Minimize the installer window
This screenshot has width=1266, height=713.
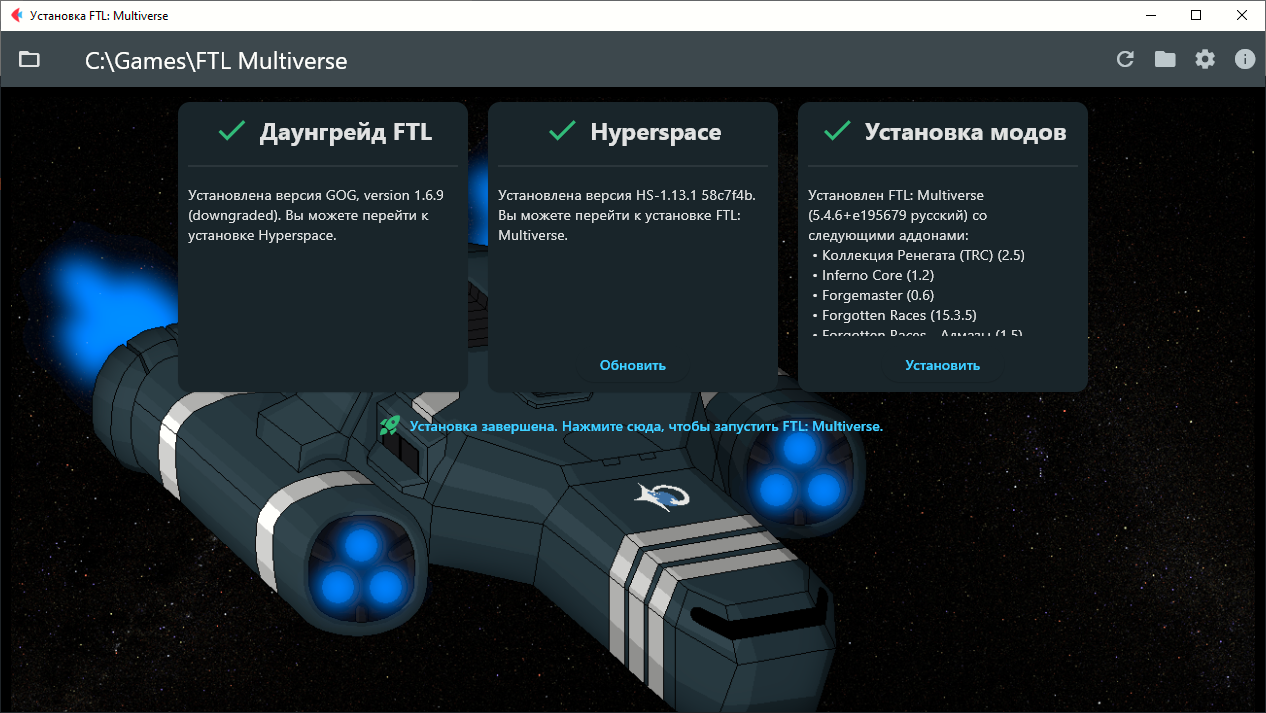point(1150,15)
